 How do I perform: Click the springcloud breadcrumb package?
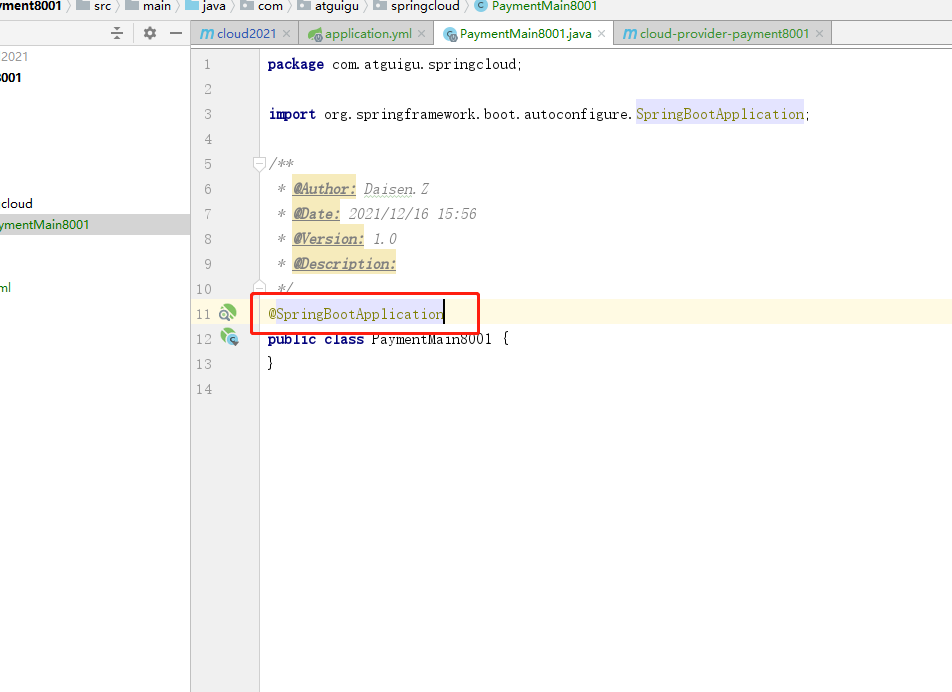(416, 6)
